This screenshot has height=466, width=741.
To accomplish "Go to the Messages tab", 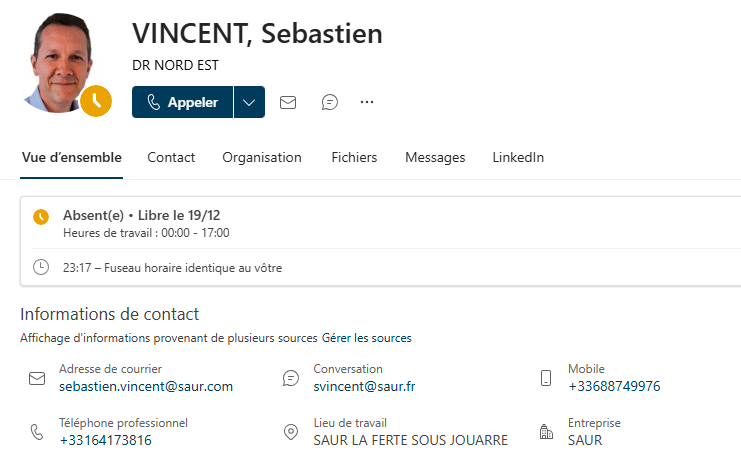I will (x=435, y=157).
